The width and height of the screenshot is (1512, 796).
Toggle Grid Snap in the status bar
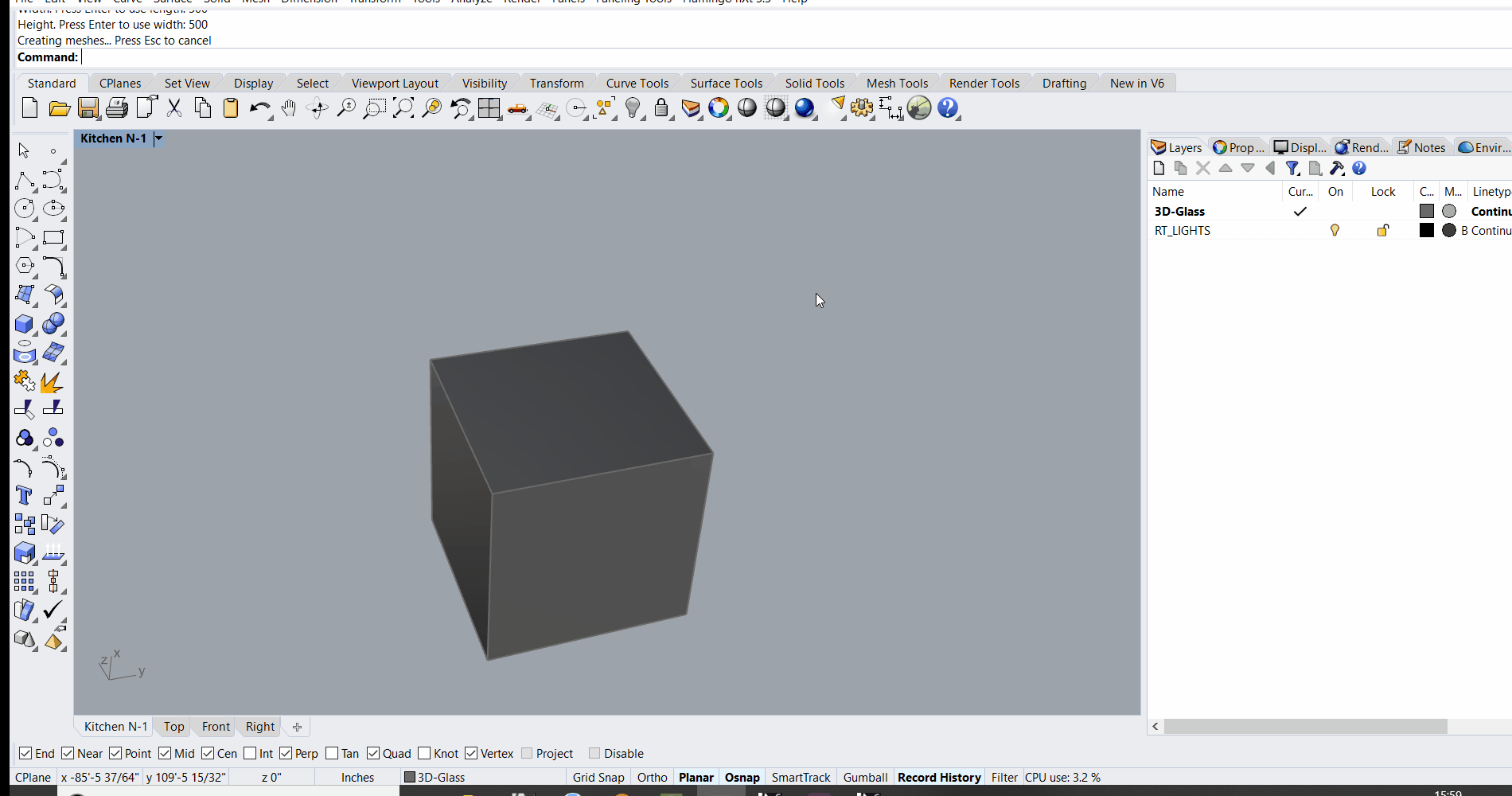pyautogui.click(x=598, y=777)
